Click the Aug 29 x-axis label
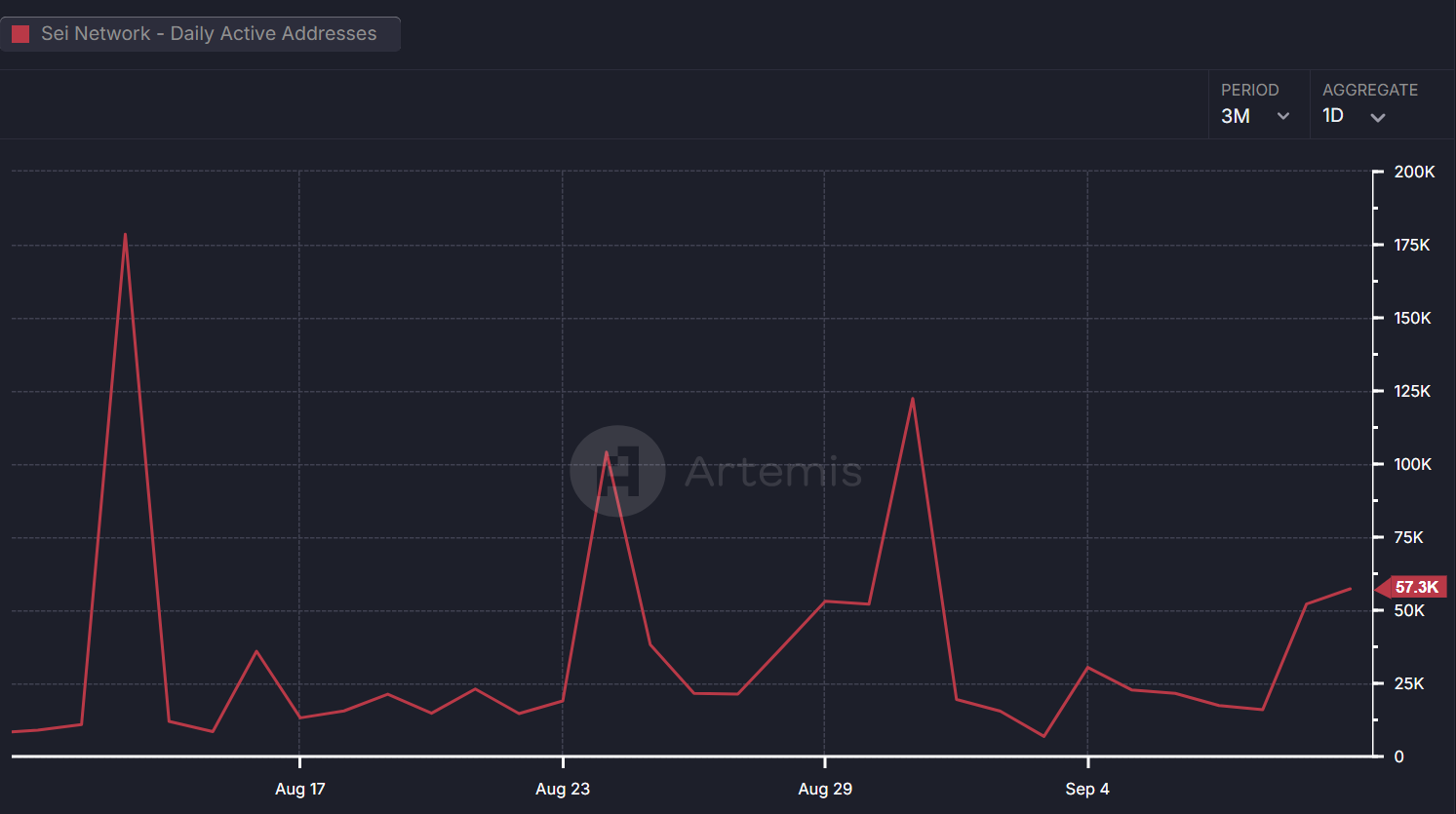Viewport: 1456px width, 814px height. [825, 789]
